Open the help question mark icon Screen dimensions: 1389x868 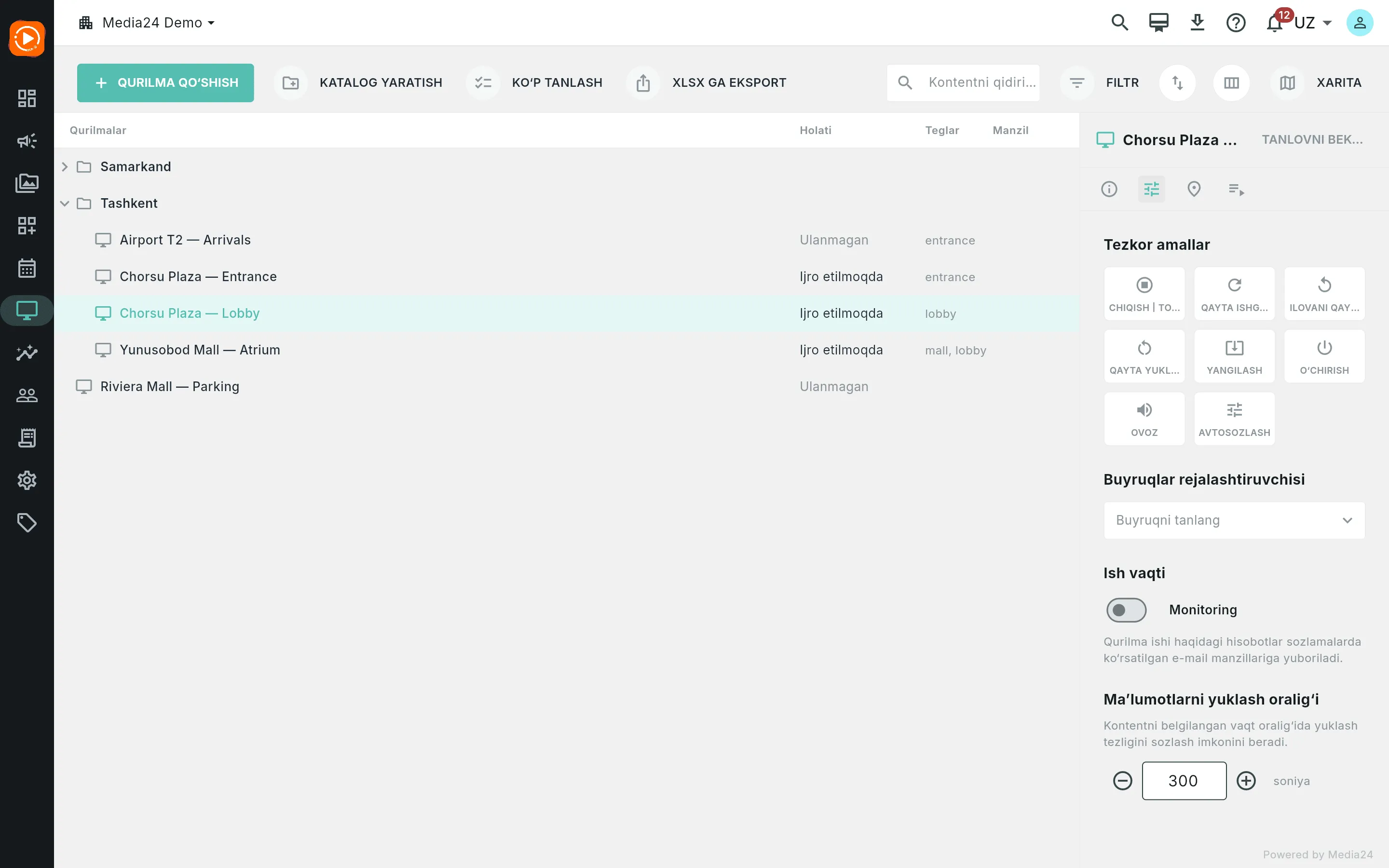click(1235, 23)
